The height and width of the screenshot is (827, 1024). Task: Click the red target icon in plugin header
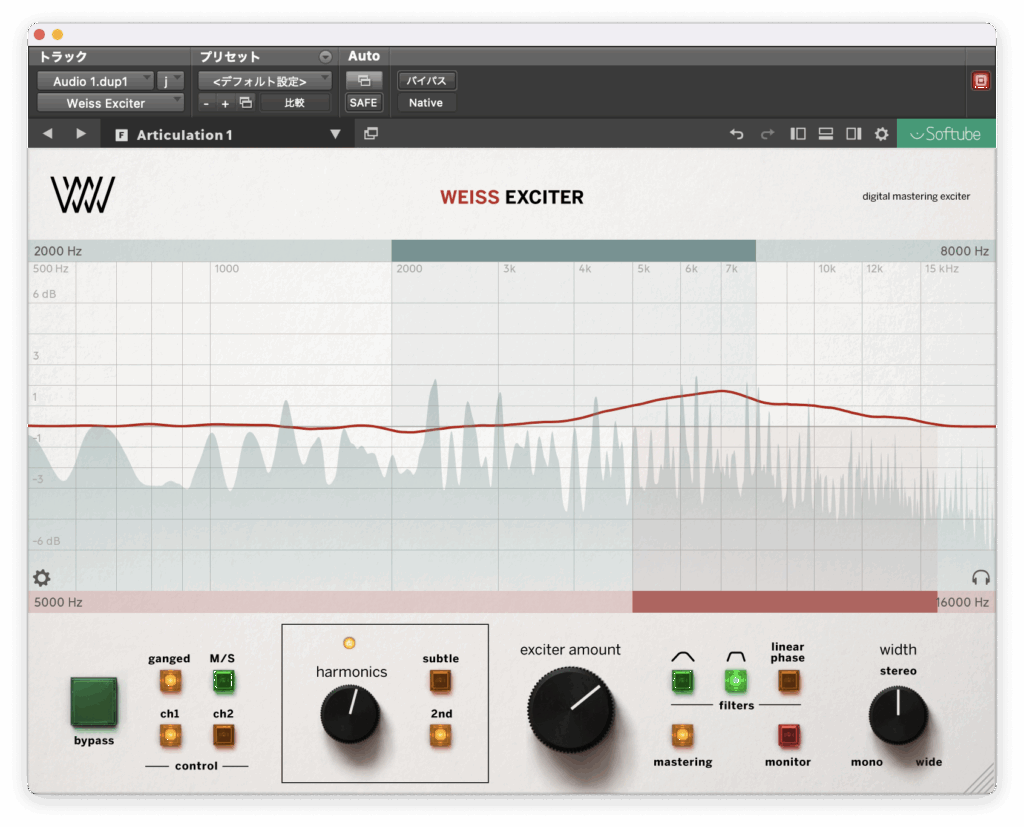click(981, 81)
